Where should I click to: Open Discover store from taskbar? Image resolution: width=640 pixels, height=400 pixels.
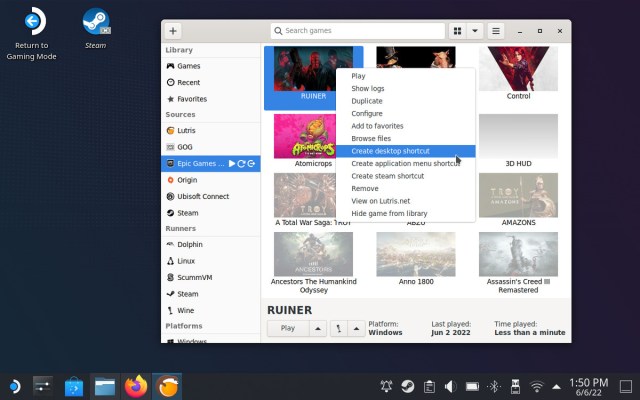point(74,386)
